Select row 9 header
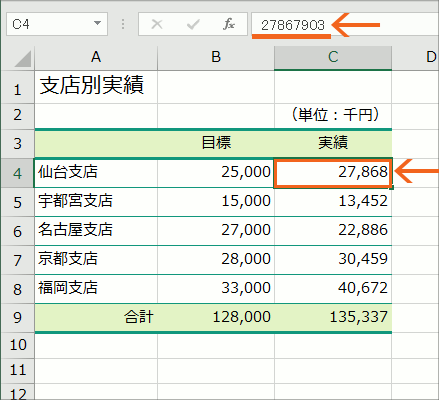 tap(17, 318)
